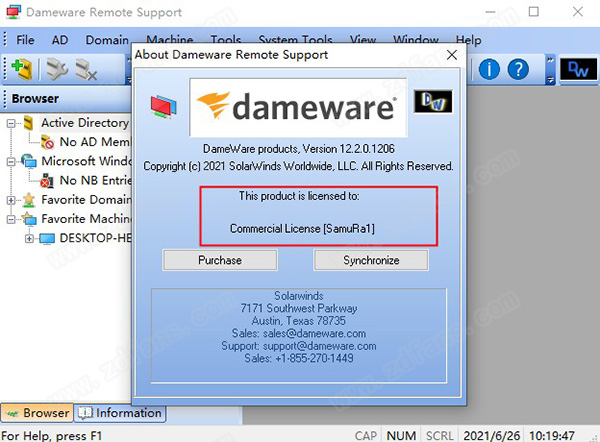Switch to the Browser bottom tab

pos(37,413)
